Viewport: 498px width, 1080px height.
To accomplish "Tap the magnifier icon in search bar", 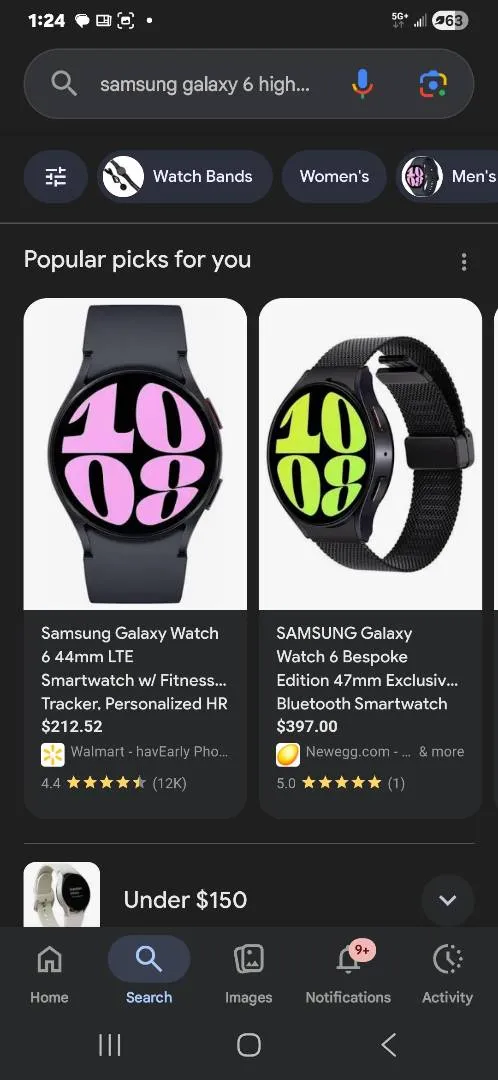I will click(x=63, y=84).
